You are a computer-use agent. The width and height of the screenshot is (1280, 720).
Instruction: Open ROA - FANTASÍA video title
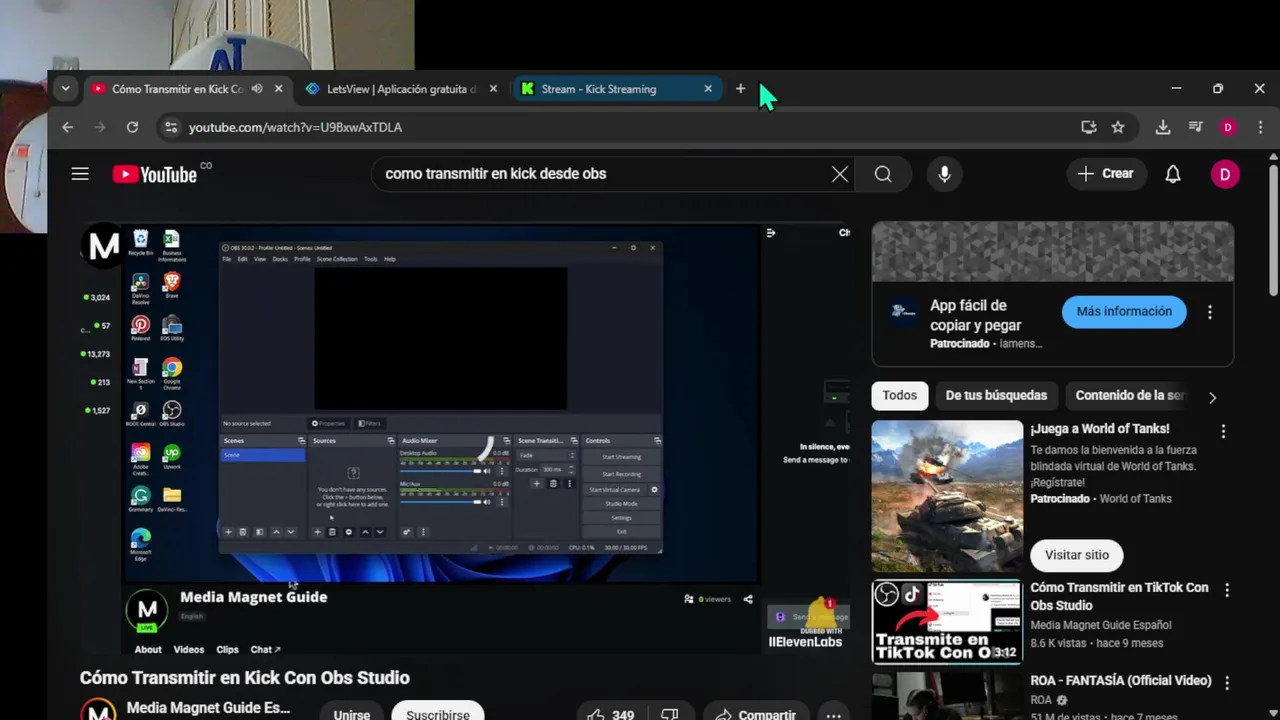pyautogui.click(x=1121, y=681)
